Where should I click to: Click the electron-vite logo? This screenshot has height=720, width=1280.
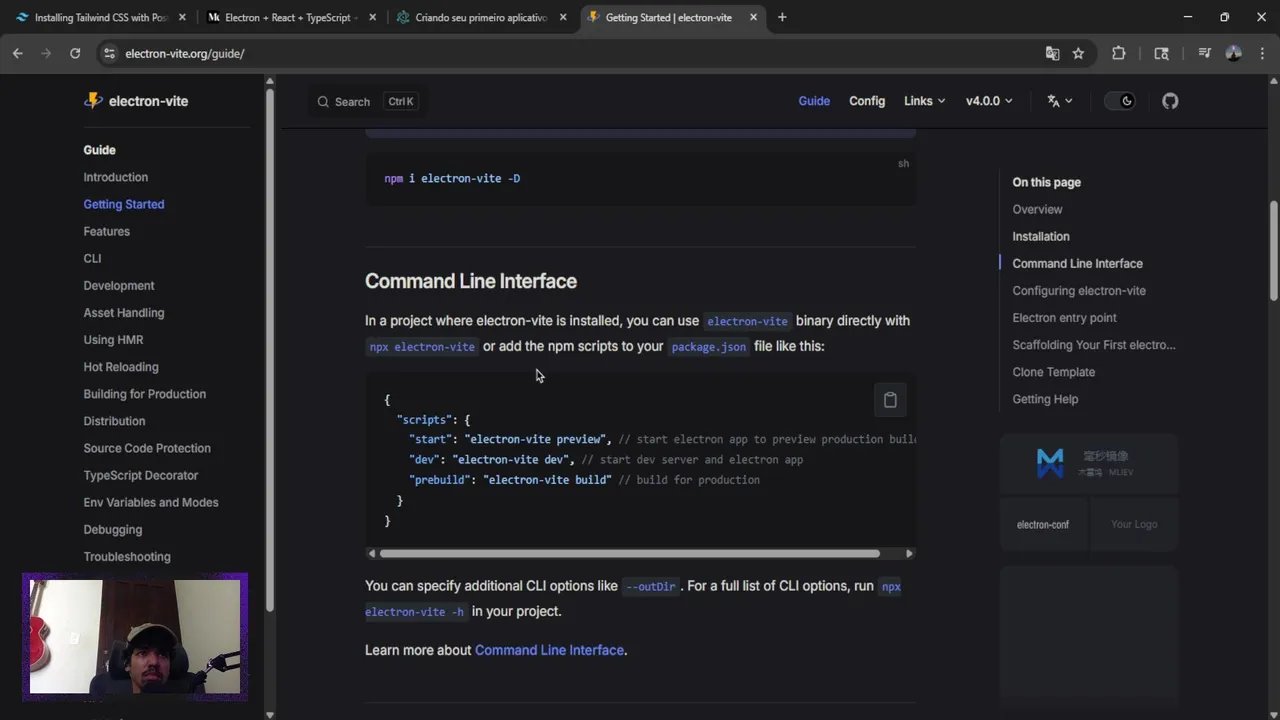pos(136,101)
